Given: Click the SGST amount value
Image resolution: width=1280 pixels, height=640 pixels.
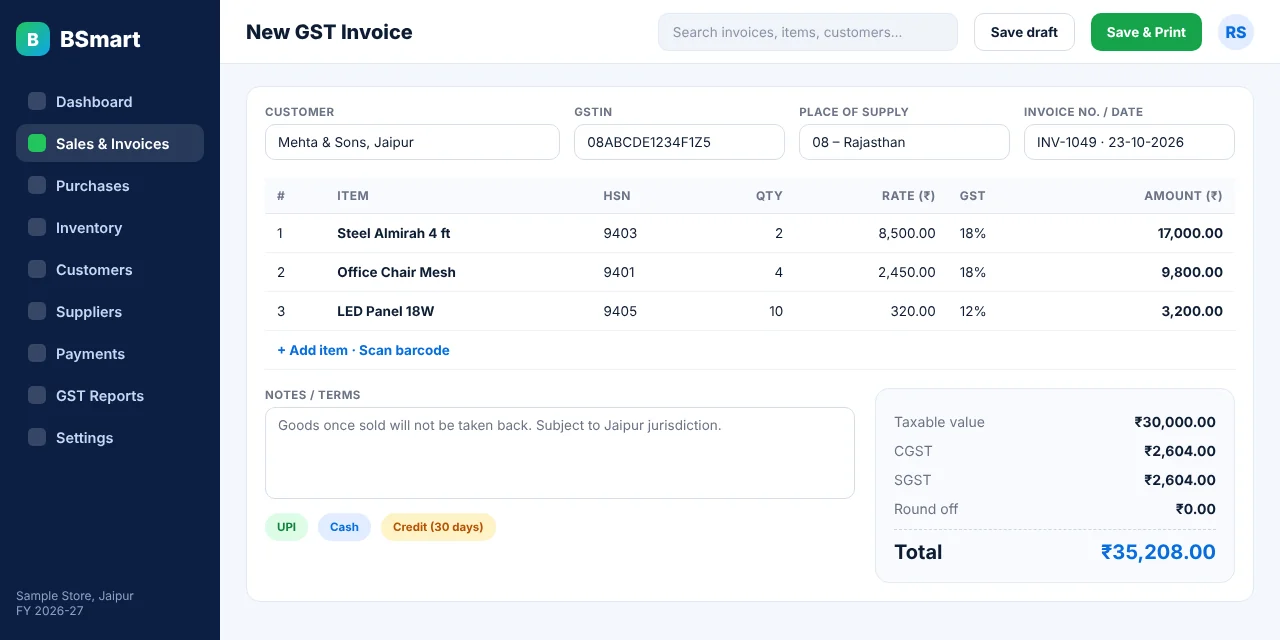Looking at the screenshot, I should (x=1180, y=480).
